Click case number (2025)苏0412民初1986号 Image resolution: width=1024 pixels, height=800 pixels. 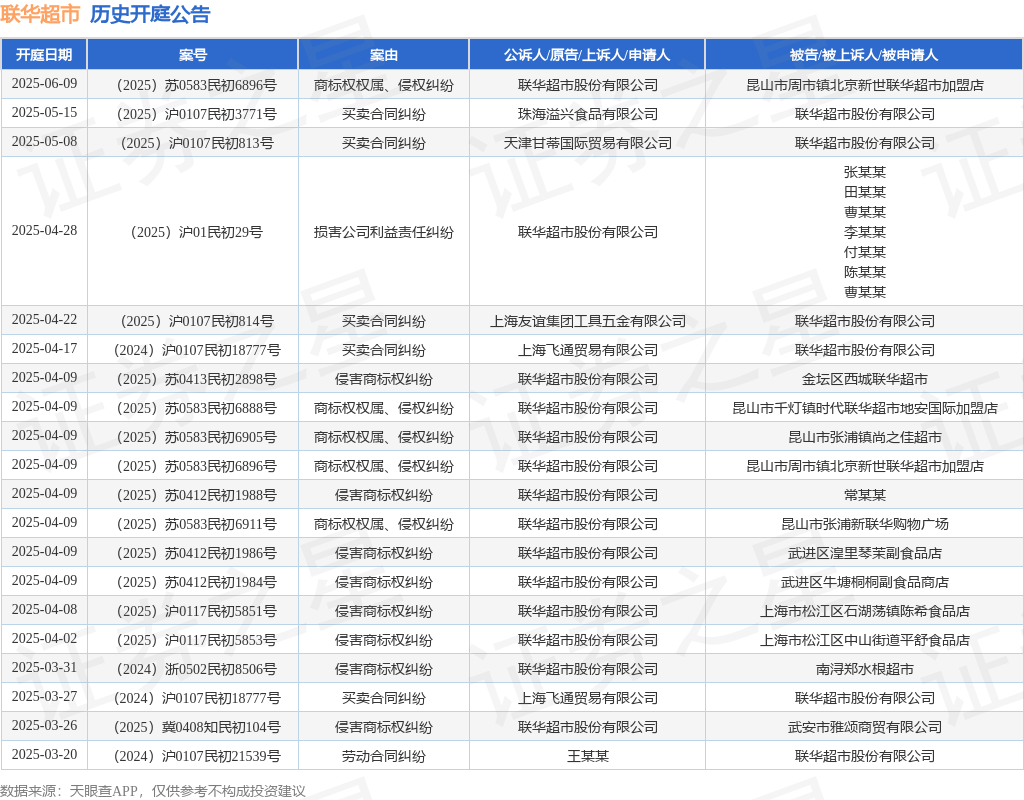coord(197,553)
